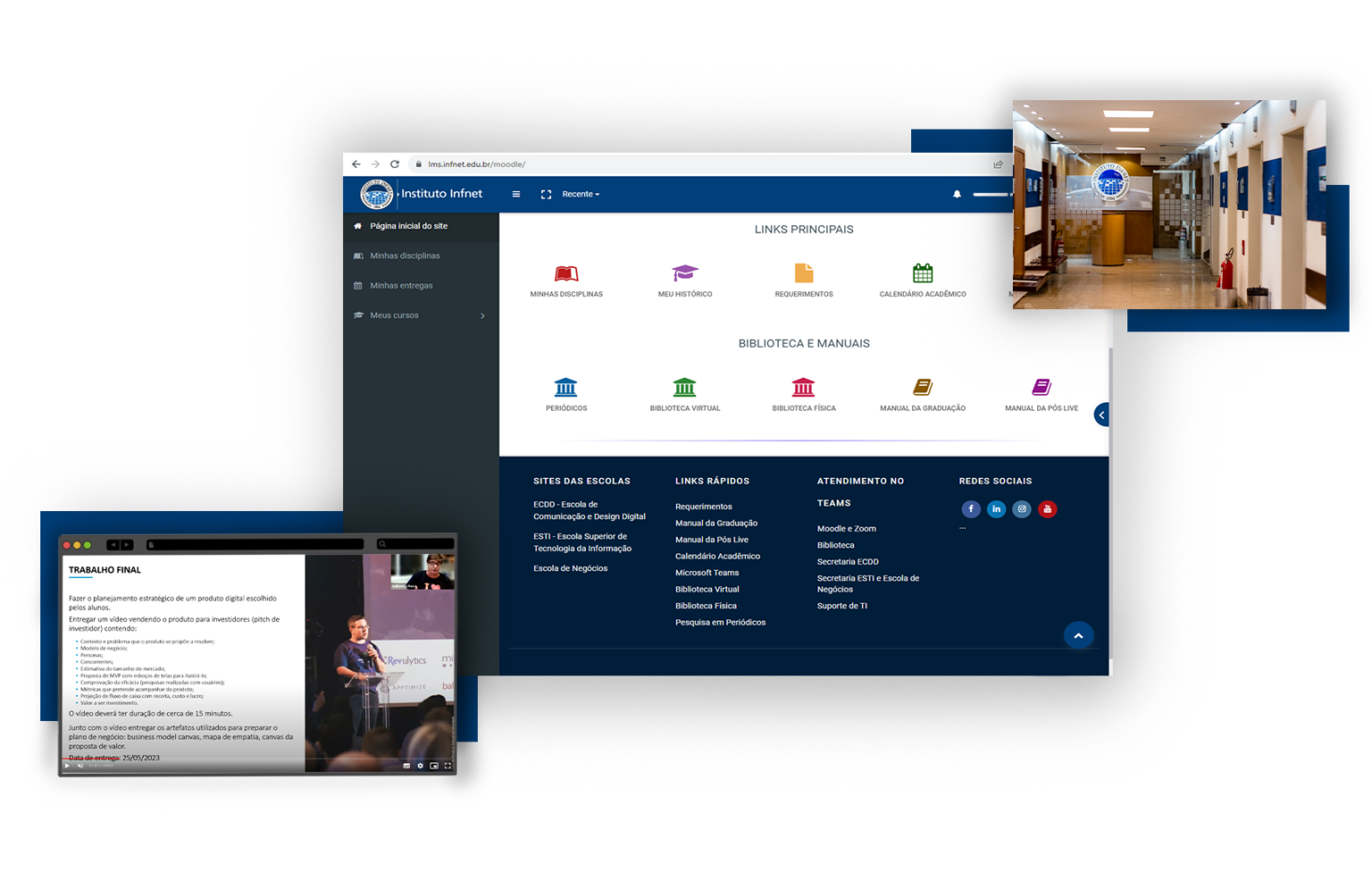Viewport: 1372px width, 872px height.
Task: Toggle fullscreen mode in the header
Action: pyautogui.click(x=546, y=194)
